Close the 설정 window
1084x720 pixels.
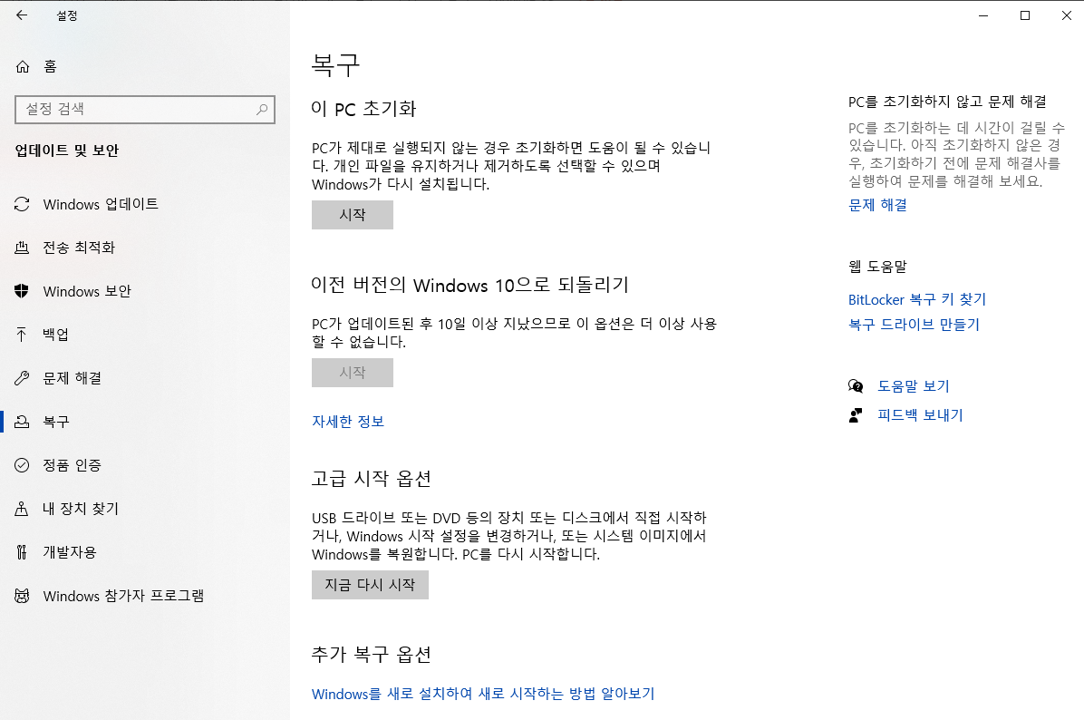(x=1067, y=15)
